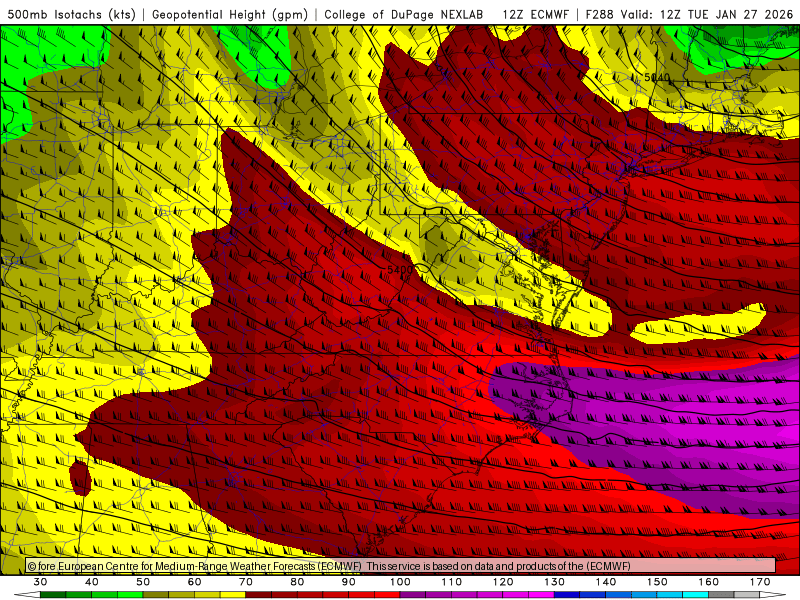800x600 pixels.
Task: Click the 40 value on the color scale
Action: (x=92, y=582)
